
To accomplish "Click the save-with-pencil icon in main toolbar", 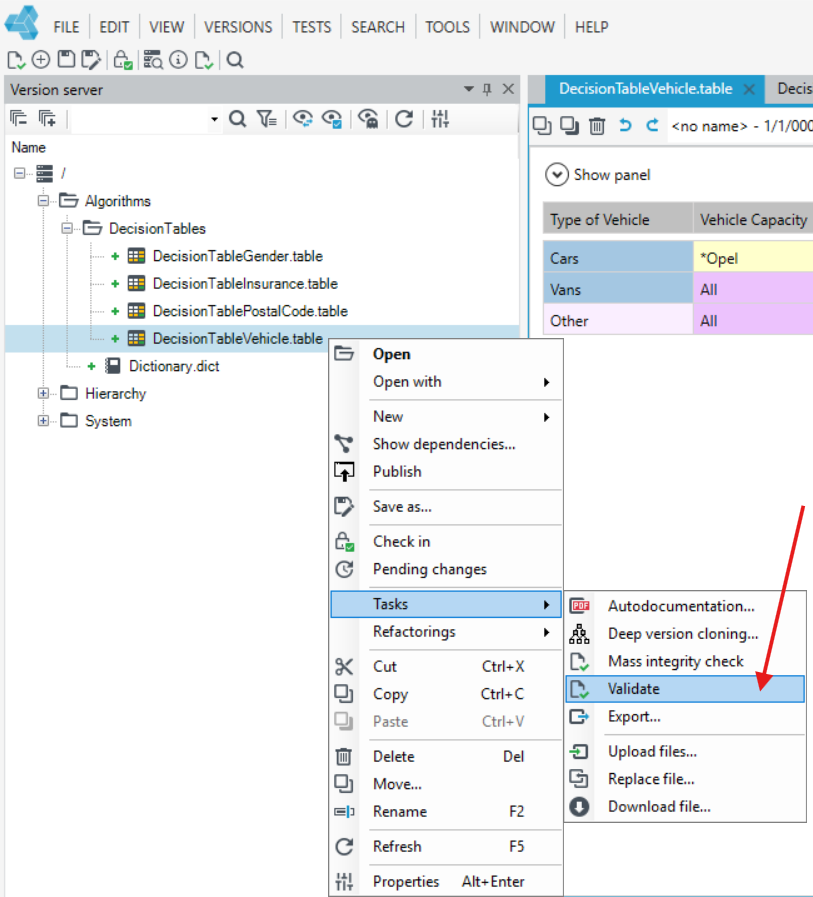I will coord(91,60).
